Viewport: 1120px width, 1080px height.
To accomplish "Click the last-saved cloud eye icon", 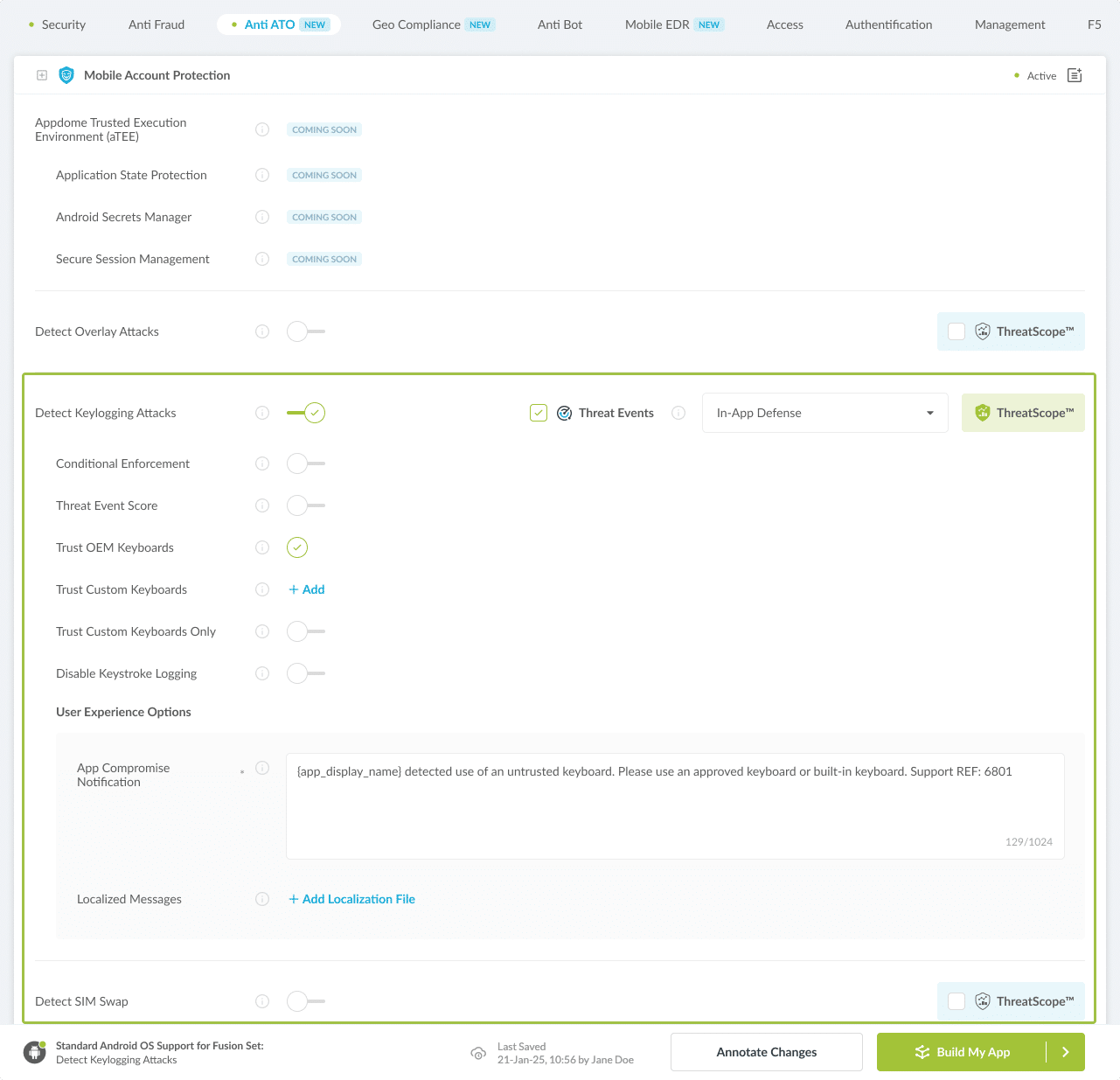I will [478, 1053].
